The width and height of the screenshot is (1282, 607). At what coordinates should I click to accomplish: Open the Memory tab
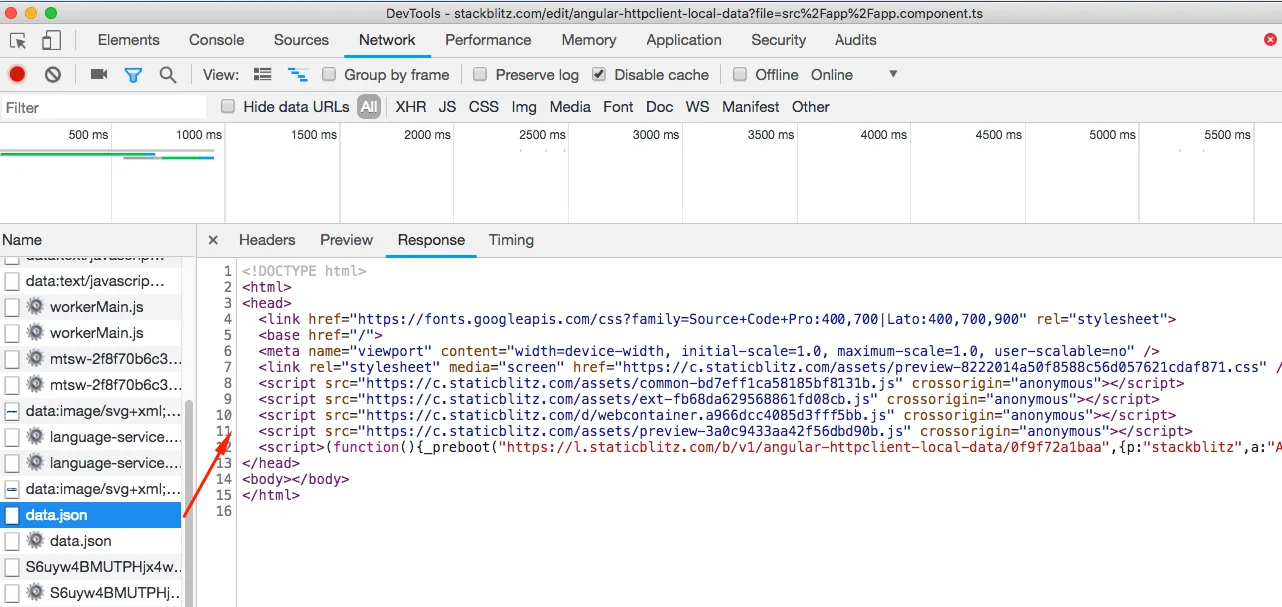coord(589,40)
